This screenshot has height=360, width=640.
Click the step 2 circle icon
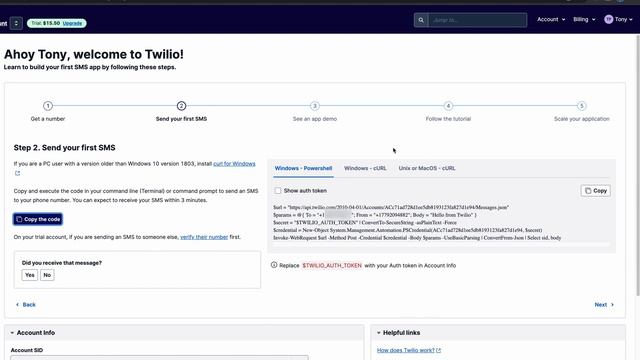click(181, 106)
